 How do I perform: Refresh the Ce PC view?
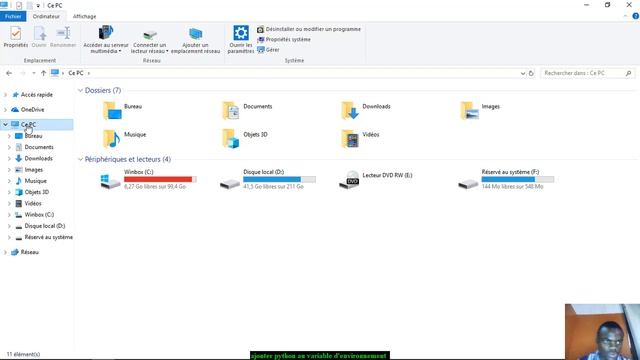click(x=531, y=73)
